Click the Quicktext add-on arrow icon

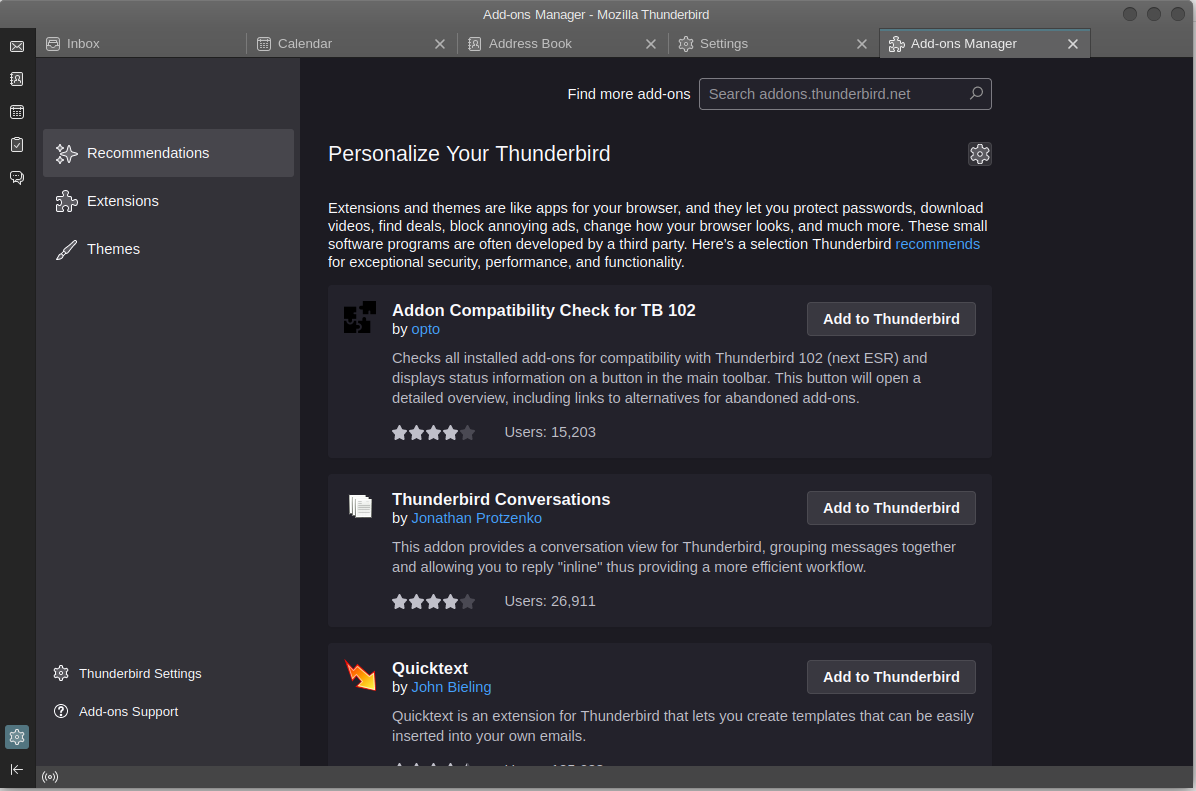[x=360, y=676]
